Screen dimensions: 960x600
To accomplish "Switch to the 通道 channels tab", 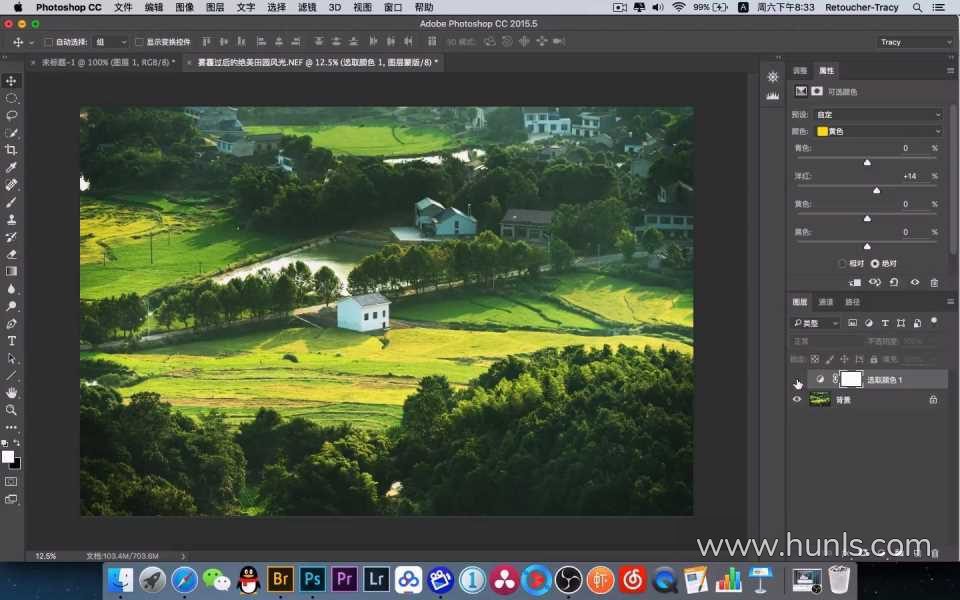I will tap(826, 302).
